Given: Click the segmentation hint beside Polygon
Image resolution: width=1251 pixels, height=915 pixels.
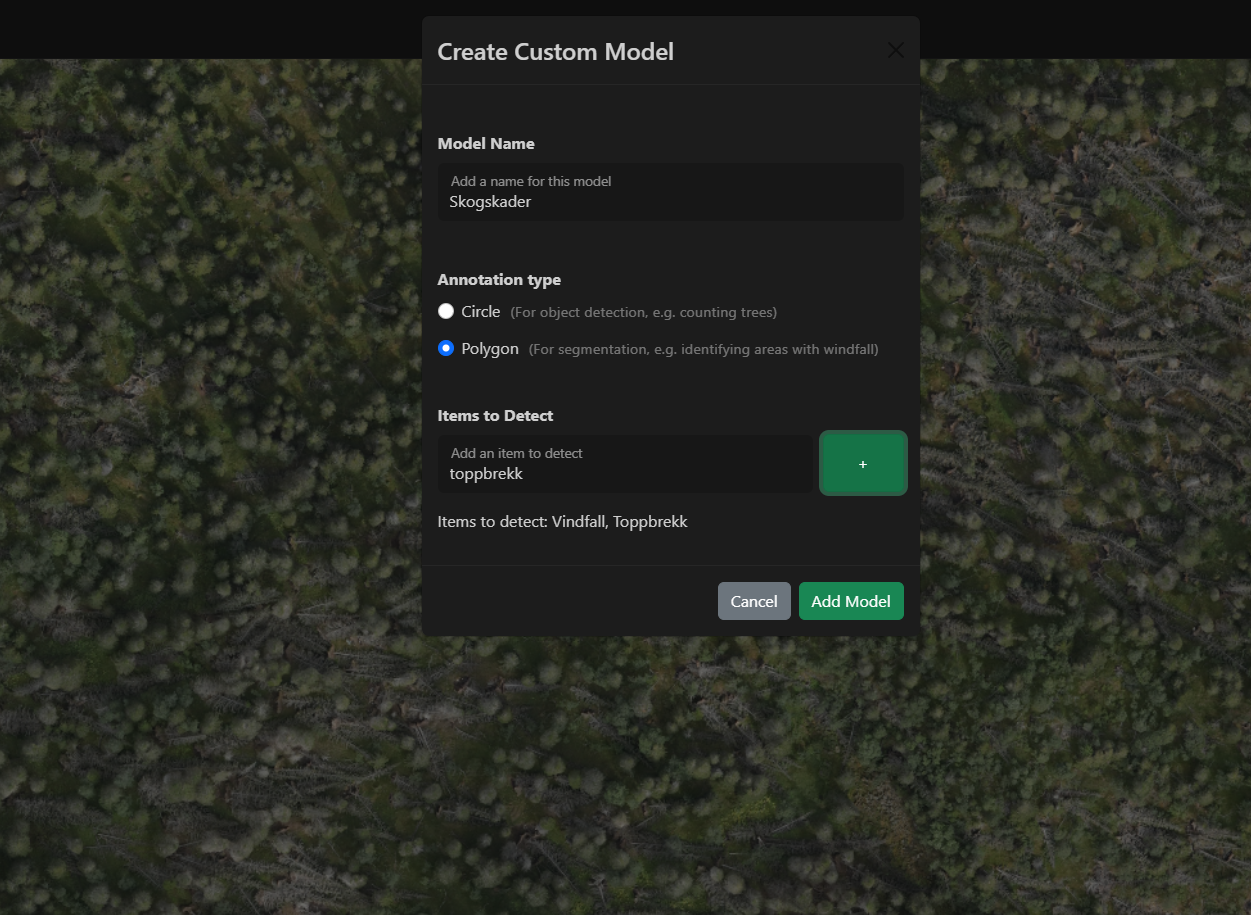Looking at the screenshot, I should (703, 350).
